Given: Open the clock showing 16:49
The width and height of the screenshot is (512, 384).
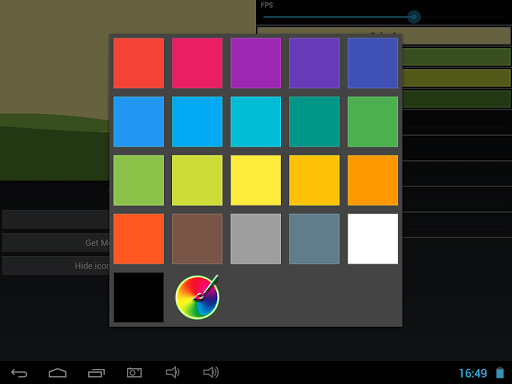Looking at the screenshot, I should [x=473, y=373].
